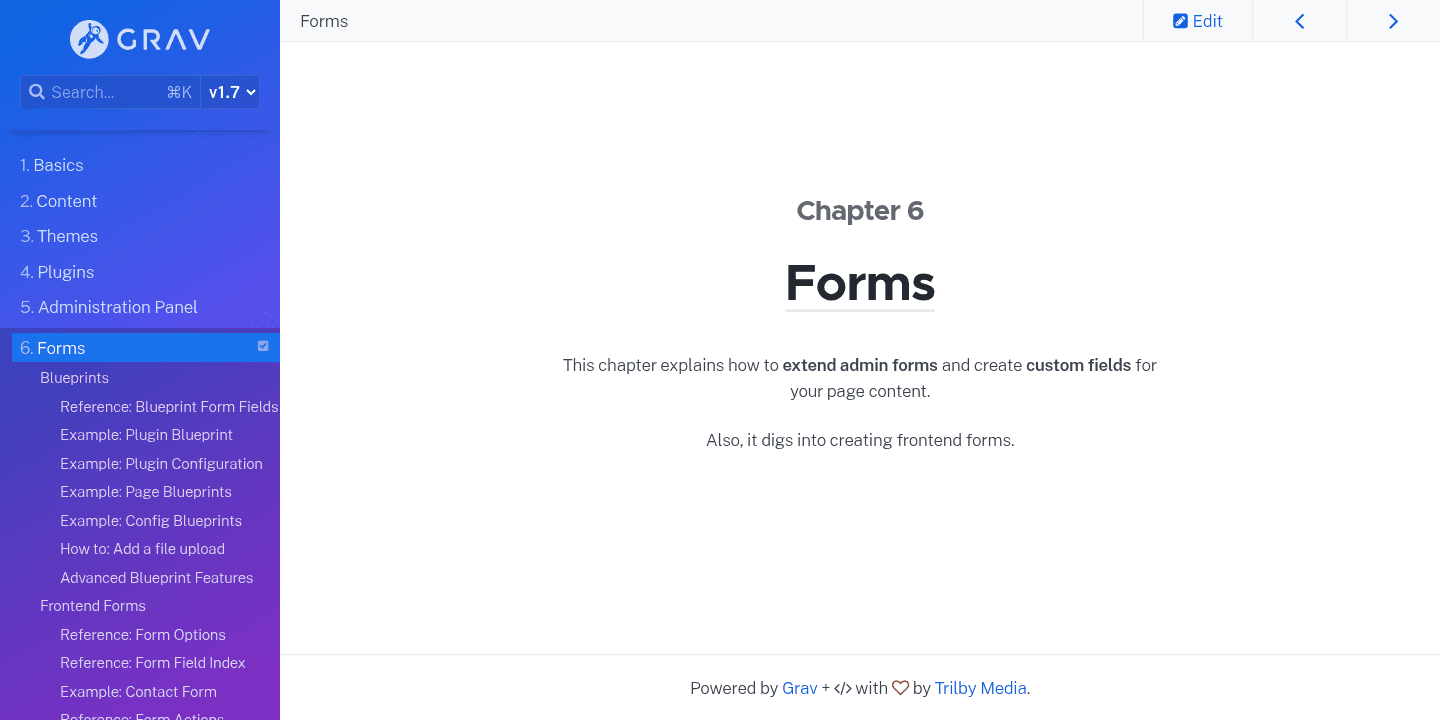Screen dimensions: 1440x720
Task: Click the keyboard shortcut badge in the search bar
Action: tap(179, 91)
